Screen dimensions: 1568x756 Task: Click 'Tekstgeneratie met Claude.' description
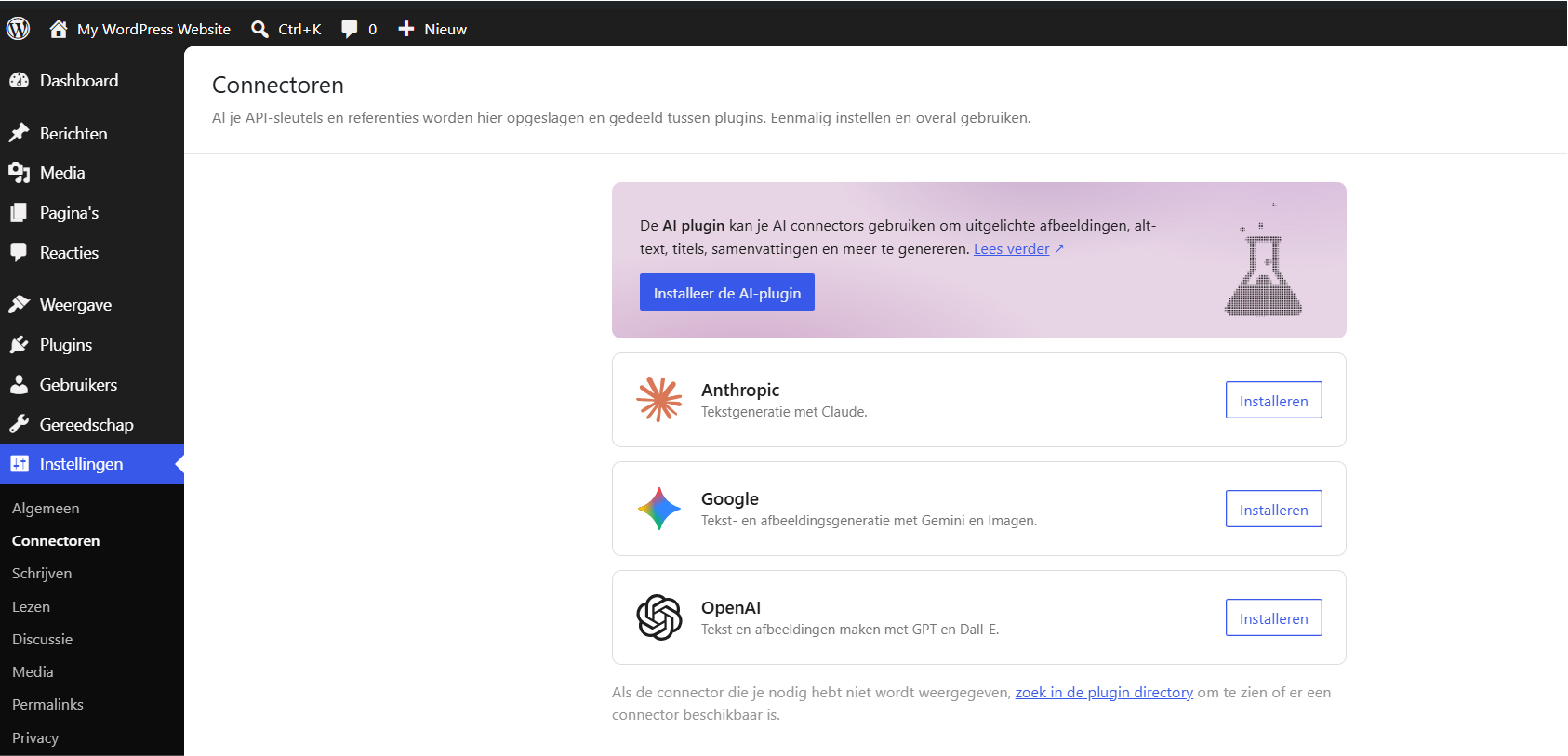pyautogui.click(x=784, y=412)
